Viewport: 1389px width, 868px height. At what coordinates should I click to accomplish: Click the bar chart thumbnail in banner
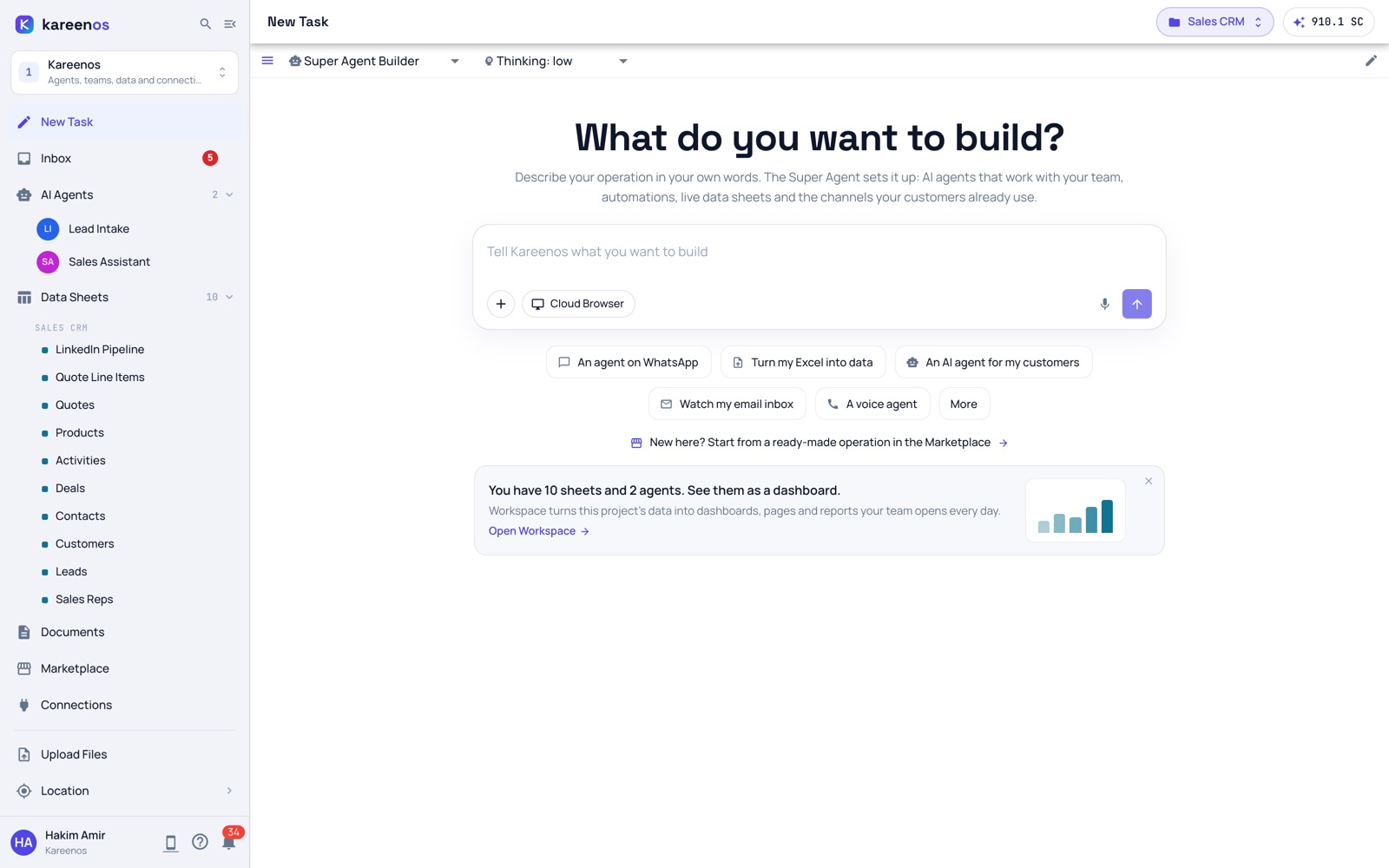[1076, 510]
